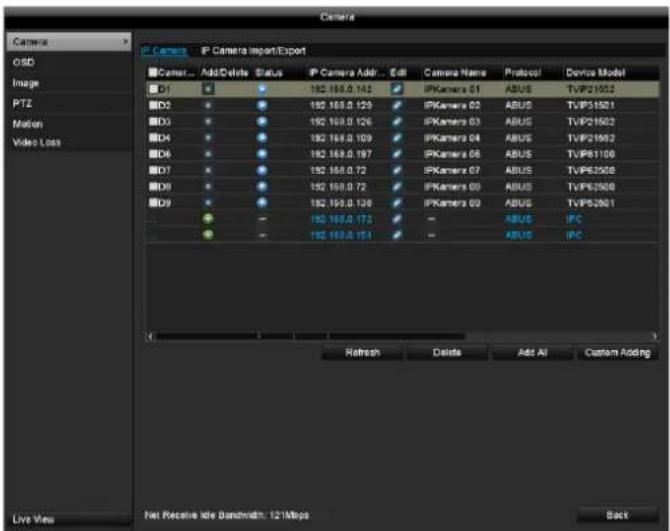Image resolution: width=670 pixels, height=531 pixels.
Task: Click the Refresh button
Action: click(362, 352)
